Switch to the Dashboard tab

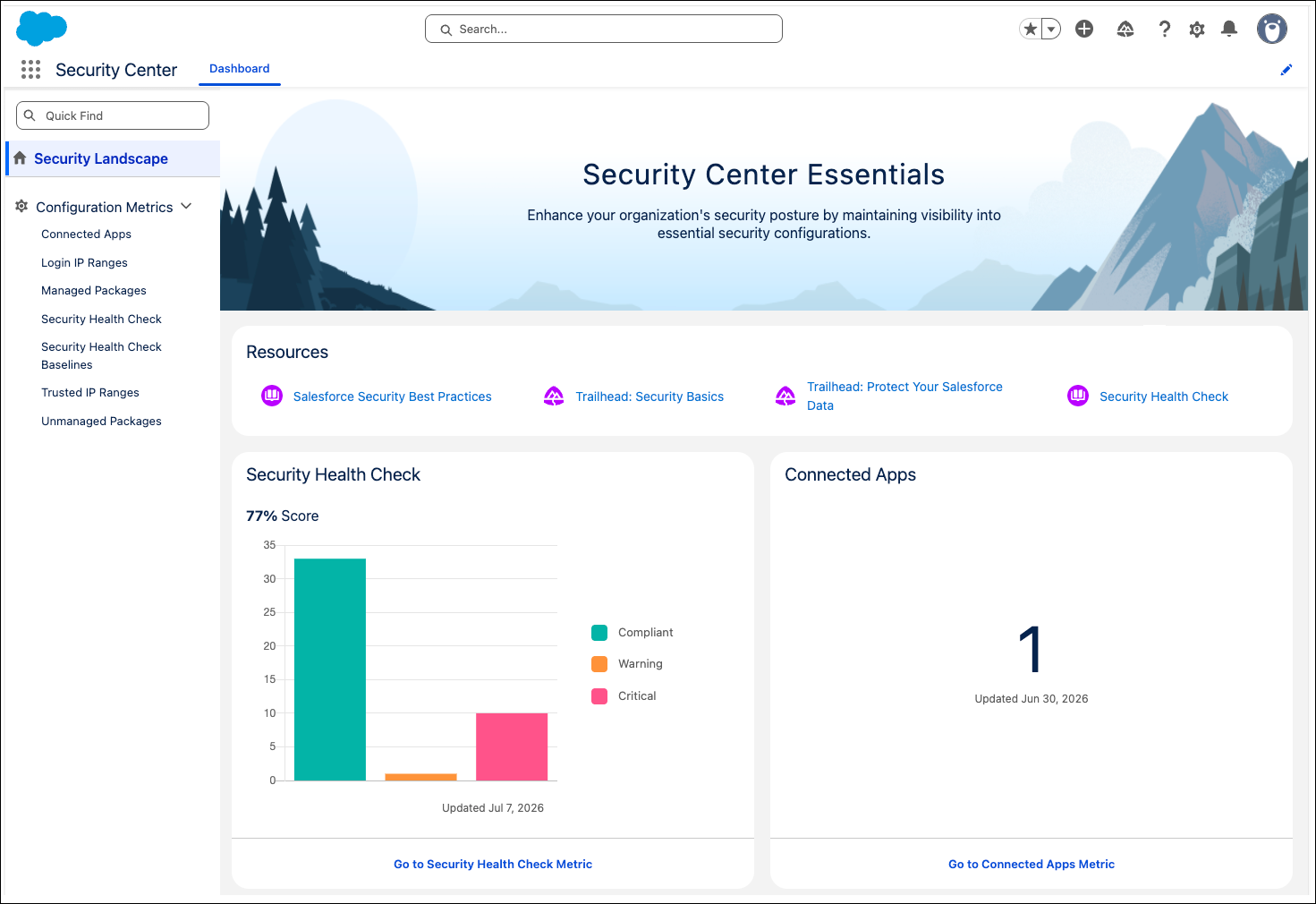pyautogui.click(x=240, y=69)
